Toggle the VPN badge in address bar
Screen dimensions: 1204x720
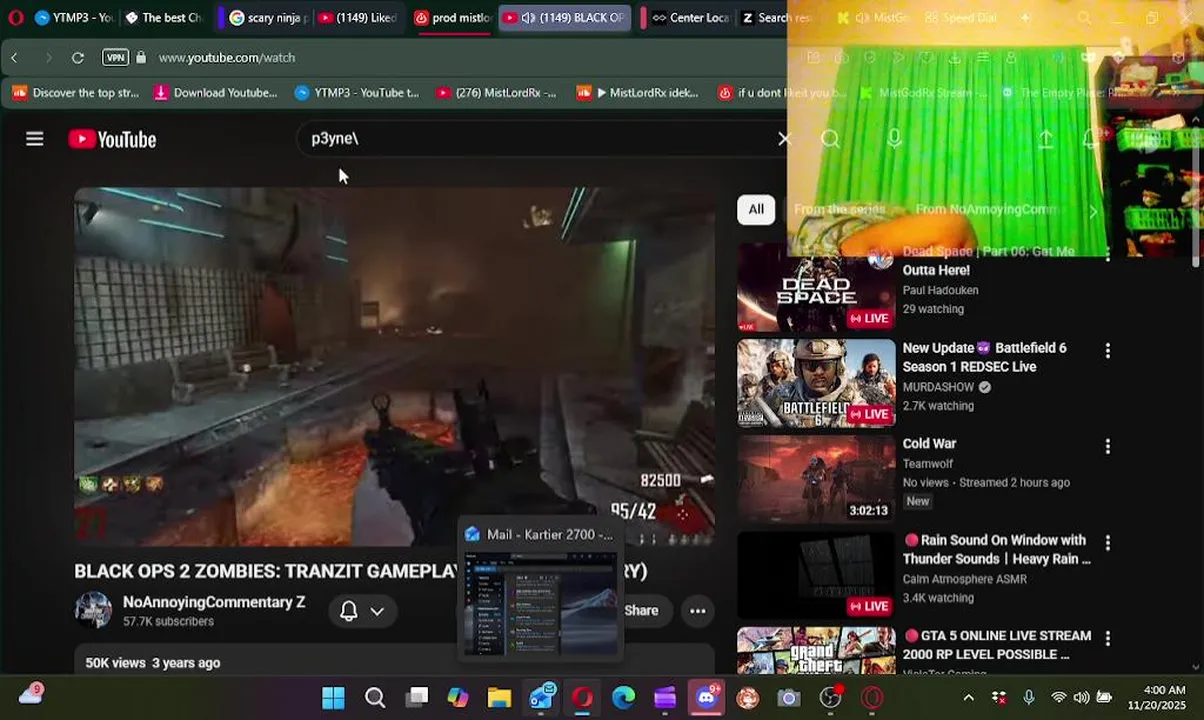click(116, 58)
